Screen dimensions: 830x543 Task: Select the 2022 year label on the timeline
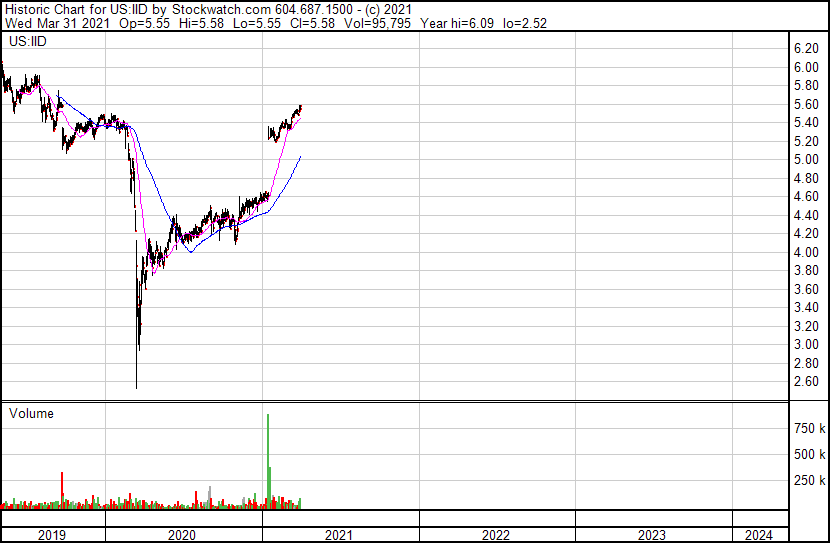pyautogui.click(x=495, y=535)
